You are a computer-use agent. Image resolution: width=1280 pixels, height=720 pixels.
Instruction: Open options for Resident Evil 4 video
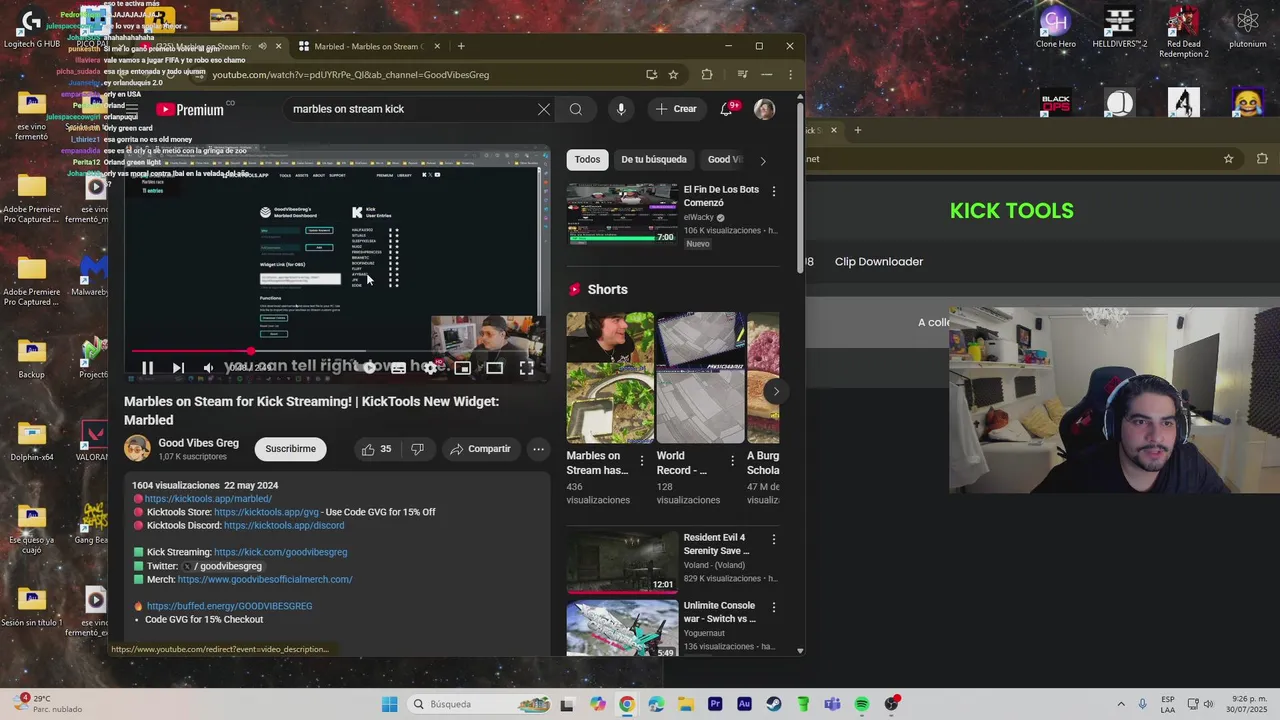coord(773,540)
